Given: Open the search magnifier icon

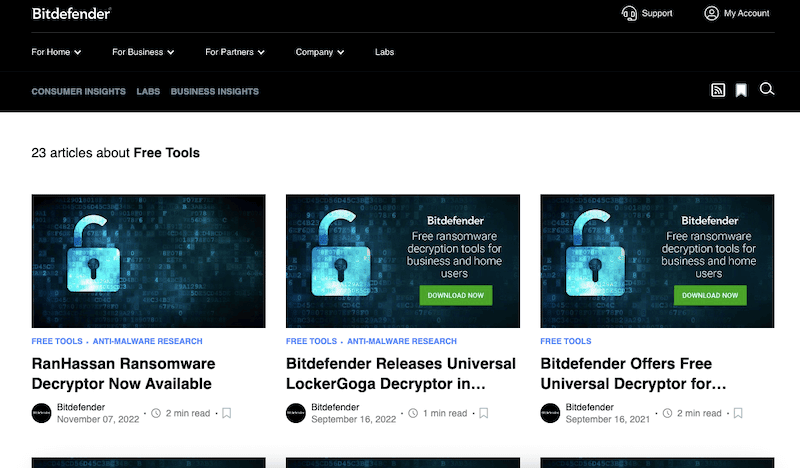Looking at the screenshot, I should 767,89.
